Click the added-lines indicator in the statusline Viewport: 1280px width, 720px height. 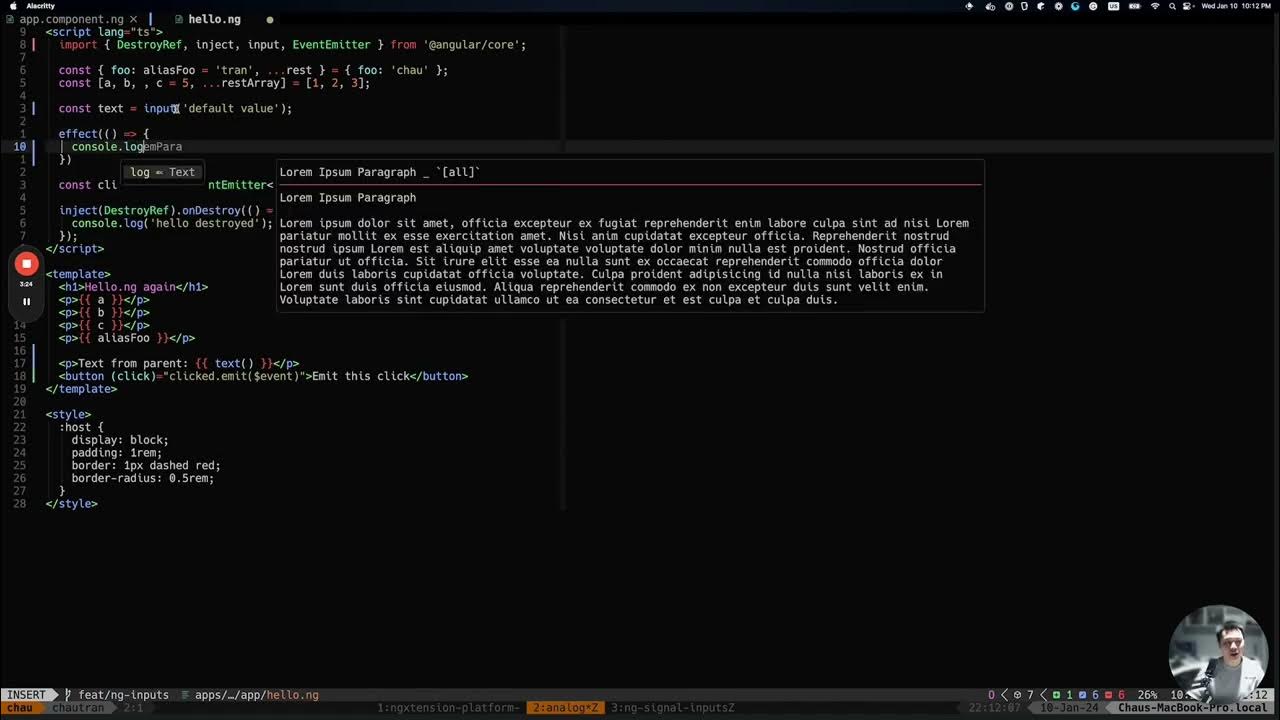[1062, 695]
